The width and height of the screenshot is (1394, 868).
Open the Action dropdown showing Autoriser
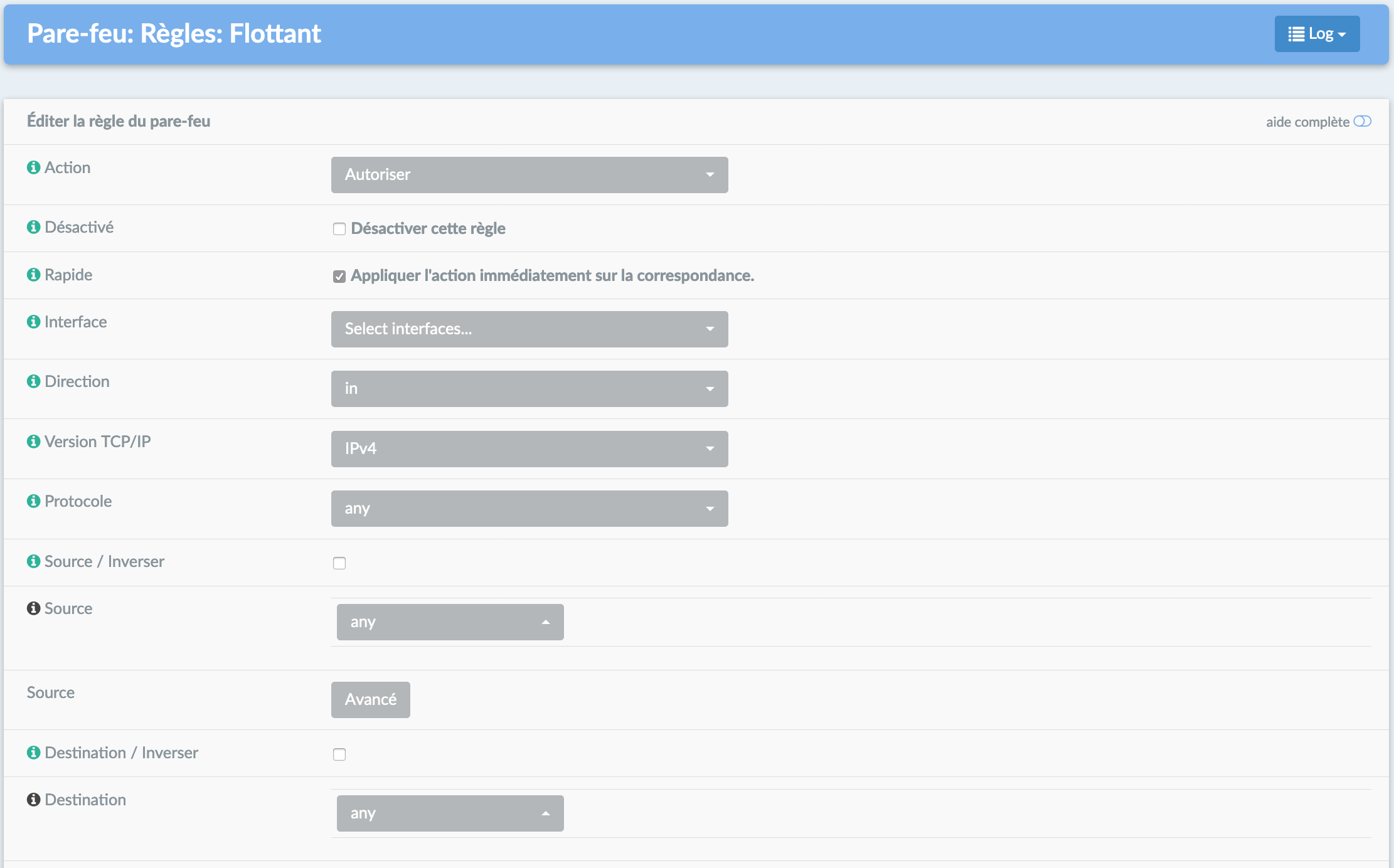click(x=529, y=175)
